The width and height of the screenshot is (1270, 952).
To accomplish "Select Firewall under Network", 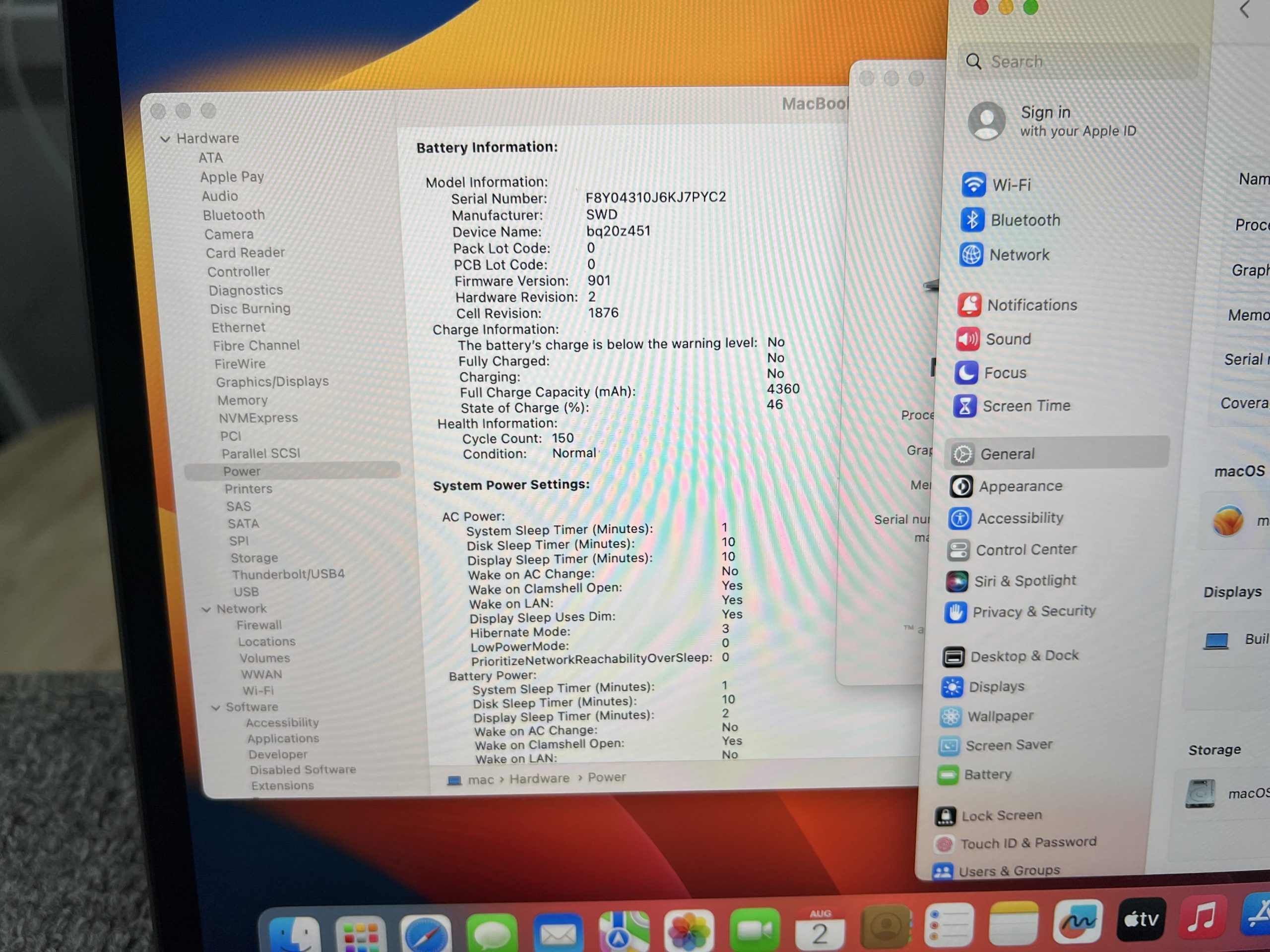I will (x=259, y=625).
